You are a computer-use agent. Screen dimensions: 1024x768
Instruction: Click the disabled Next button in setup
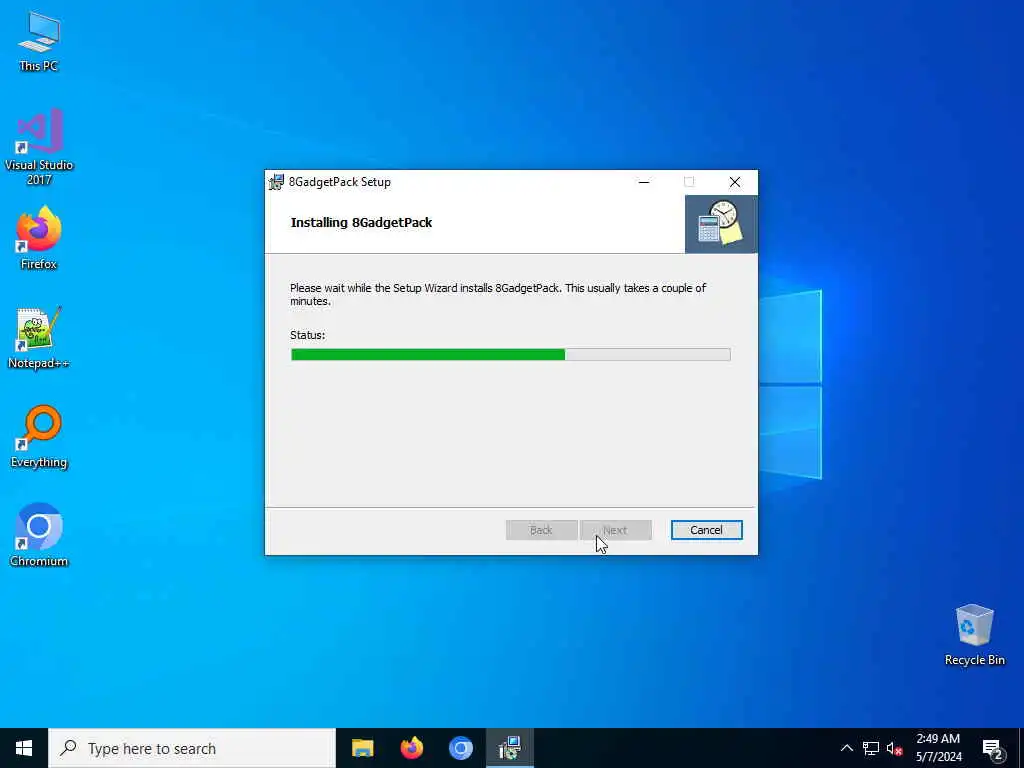tap(615, 530)
